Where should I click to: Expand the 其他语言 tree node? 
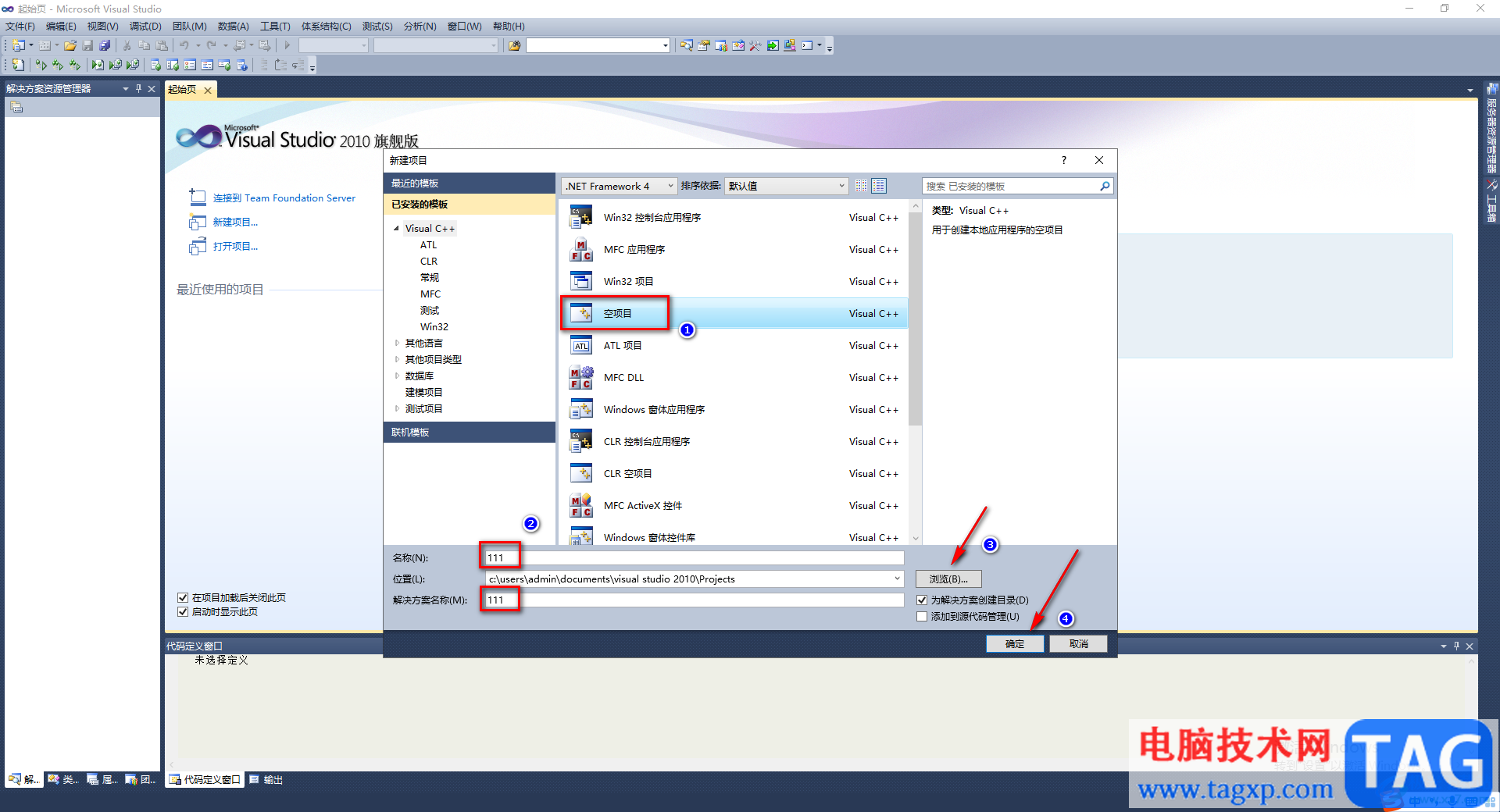397,343
